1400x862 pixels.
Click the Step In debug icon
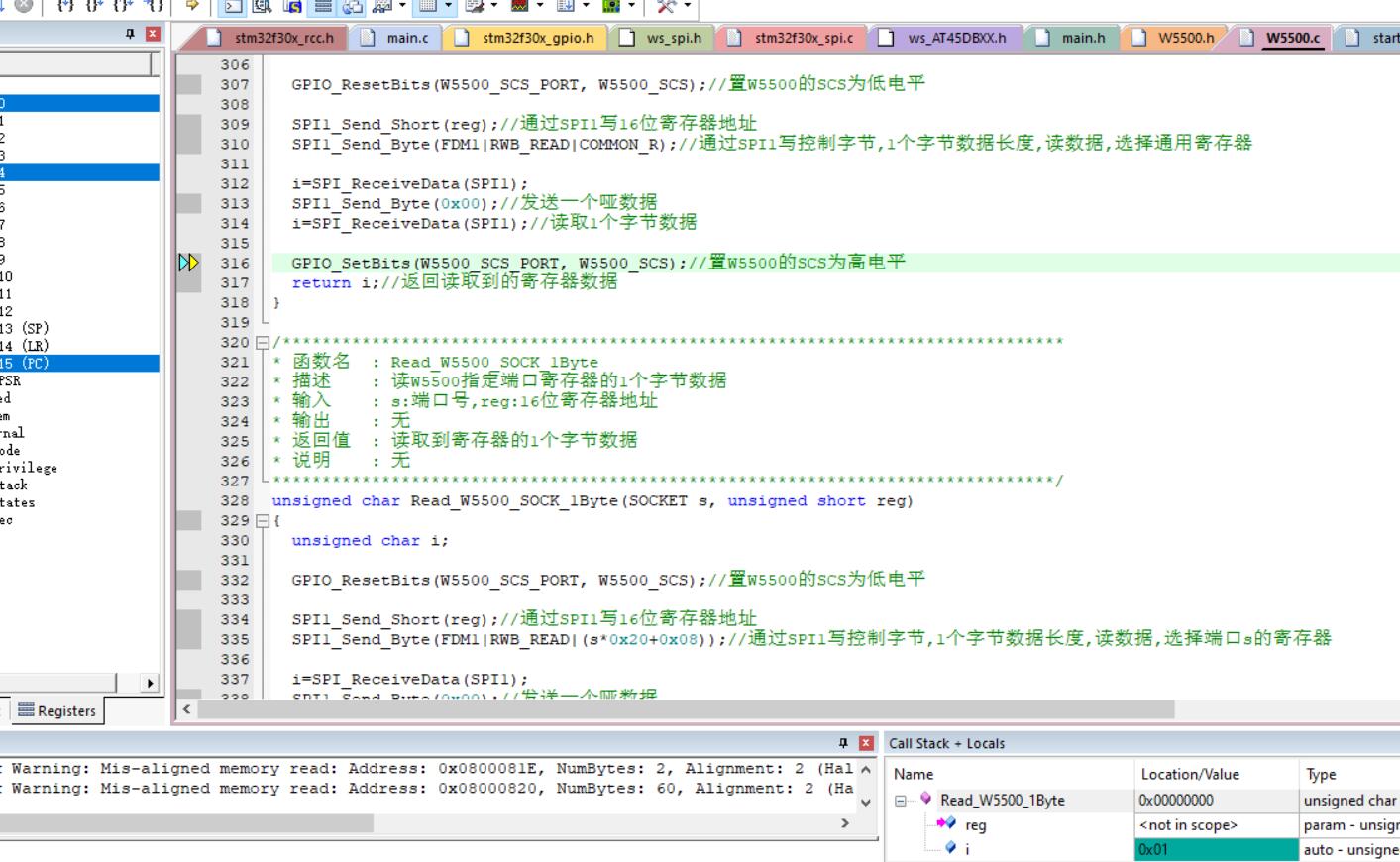tap(65, 5)
